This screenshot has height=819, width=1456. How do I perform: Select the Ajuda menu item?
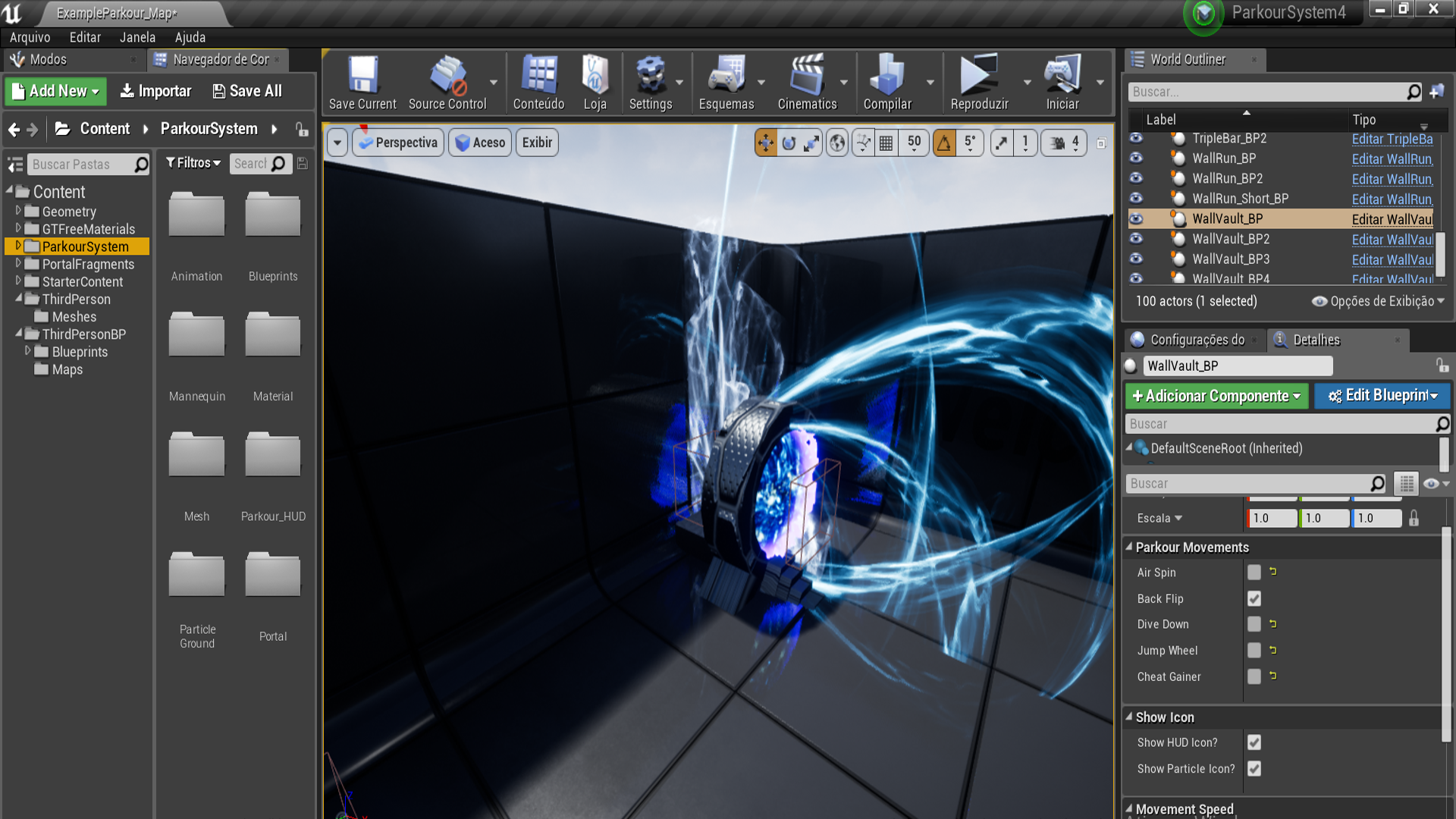pyautogui.click(x=189, y=37)
